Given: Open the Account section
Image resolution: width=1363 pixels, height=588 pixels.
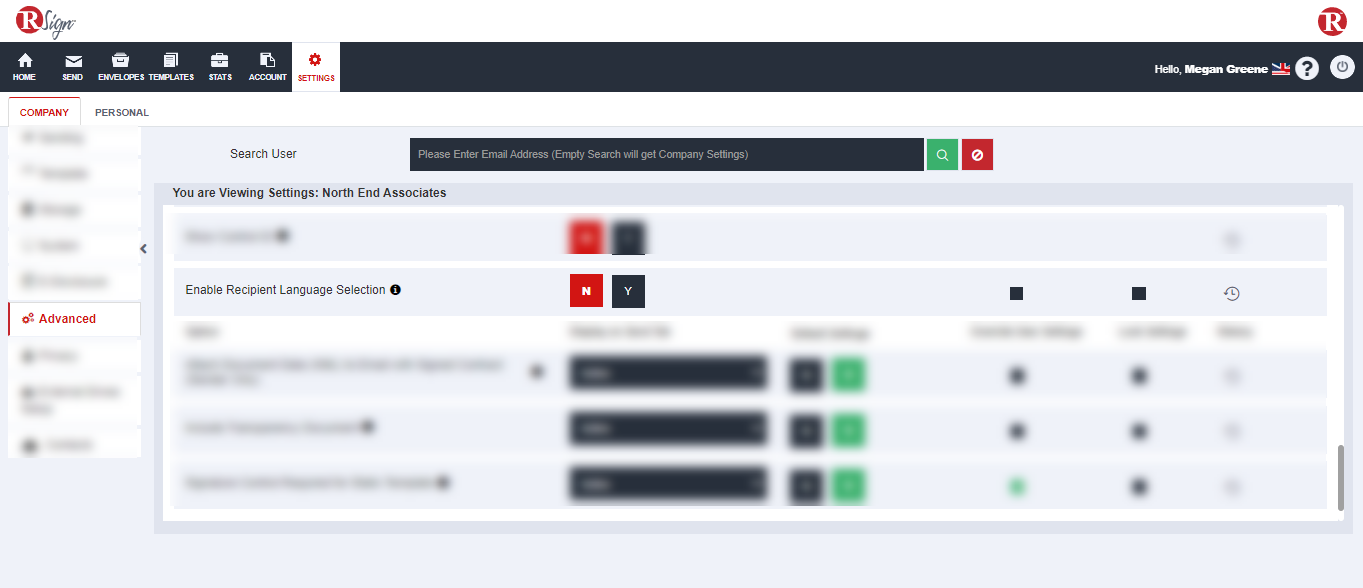Looking at the screenshot, I should (267, 67).
